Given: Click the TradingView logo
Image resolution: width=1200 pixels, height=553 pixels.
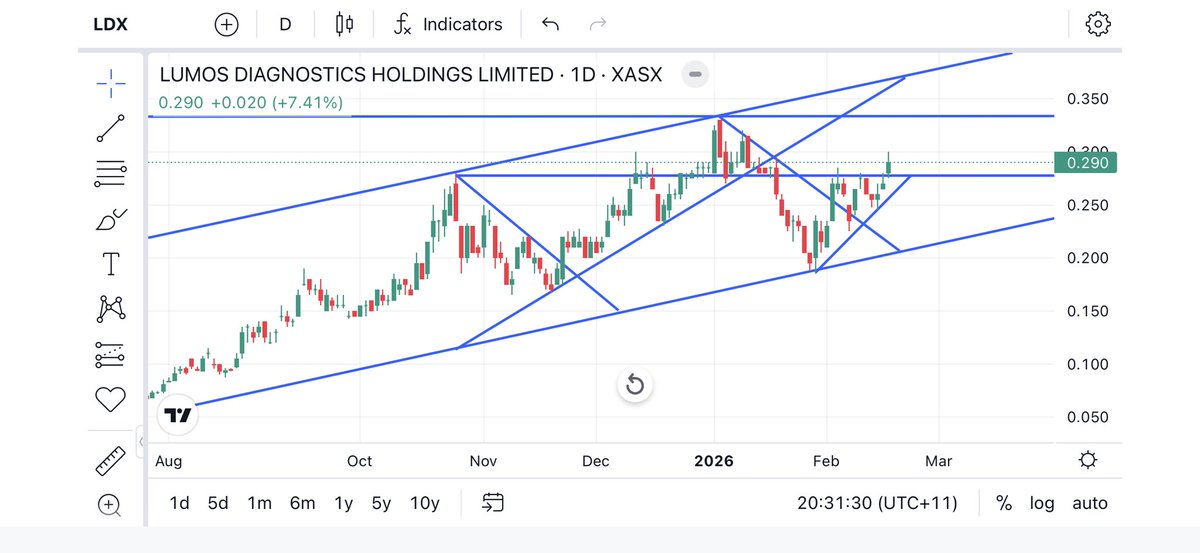Looking at the screenshot, I should point(179,415).
